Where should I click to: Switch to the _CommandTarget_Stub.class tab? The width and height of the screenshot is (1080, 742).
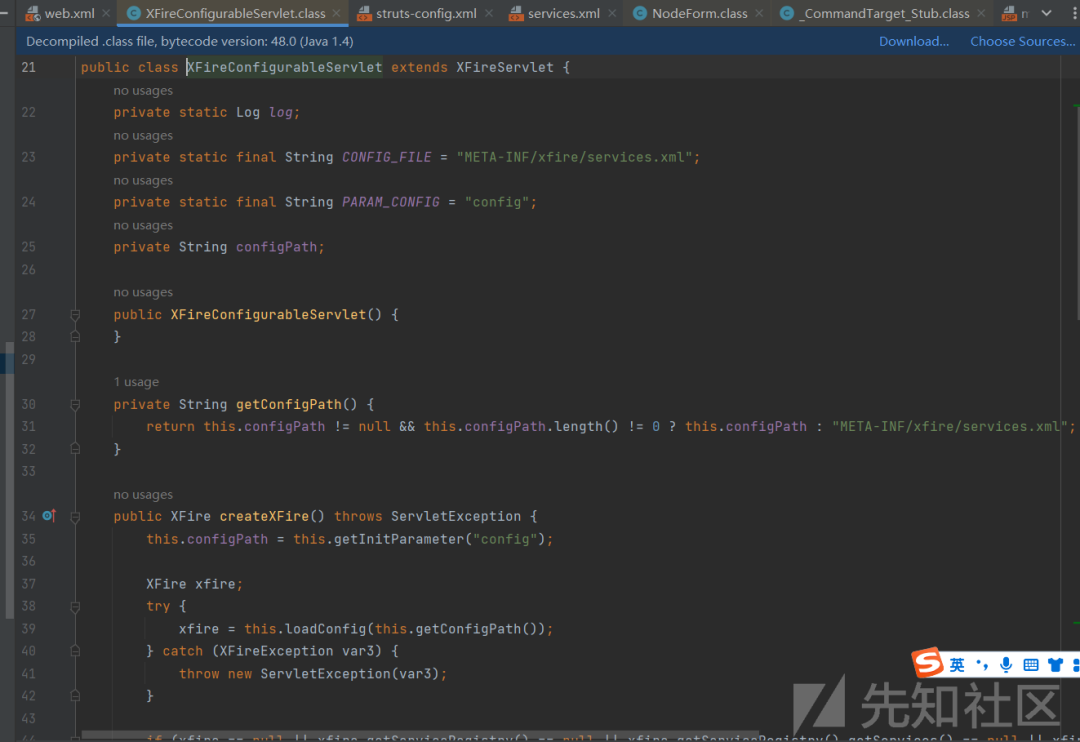(x=884, y=13)
